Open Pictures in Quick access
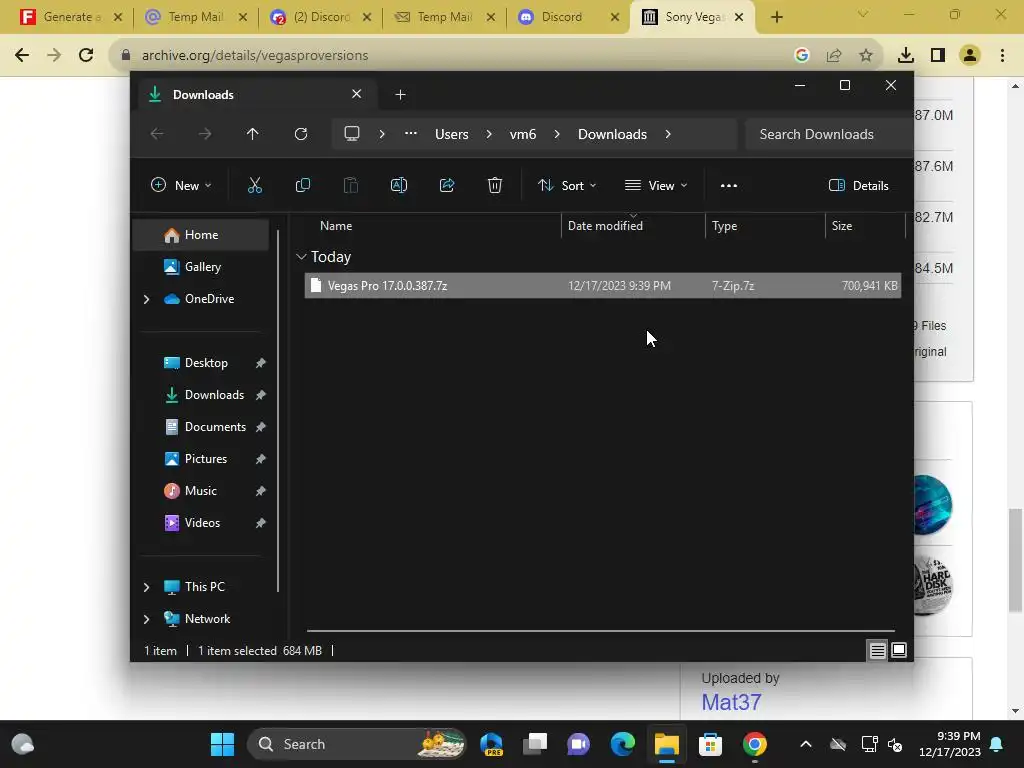The width and height of the screenshot is (1024, 768). (x=206, y=459)
